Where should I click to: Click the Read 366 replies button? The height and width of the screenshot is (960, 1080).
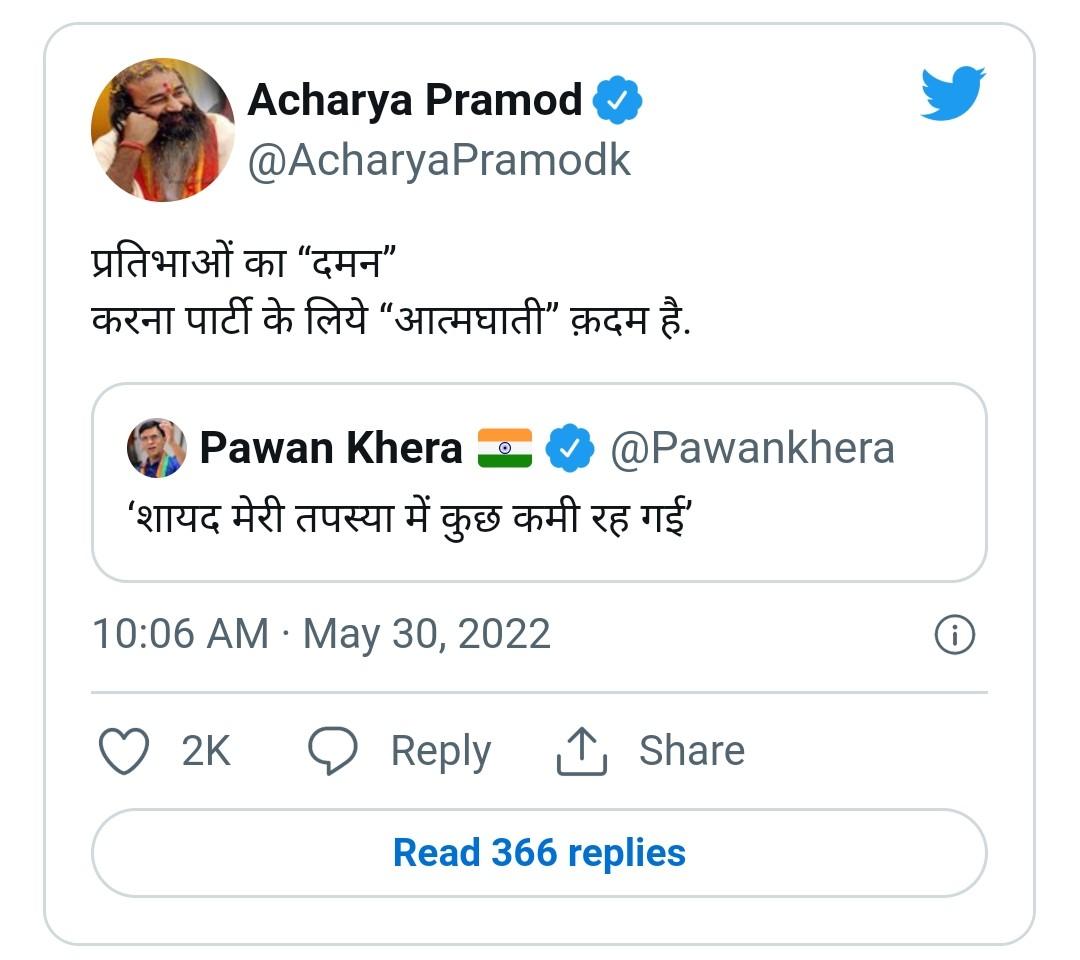pos(539,853)
